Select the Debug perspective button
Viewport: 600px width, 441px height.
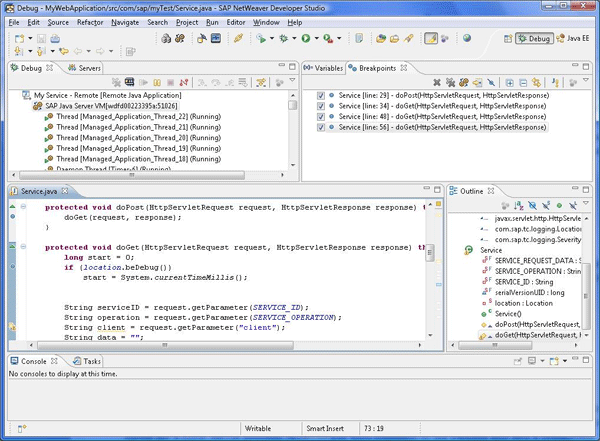(534, 39)
